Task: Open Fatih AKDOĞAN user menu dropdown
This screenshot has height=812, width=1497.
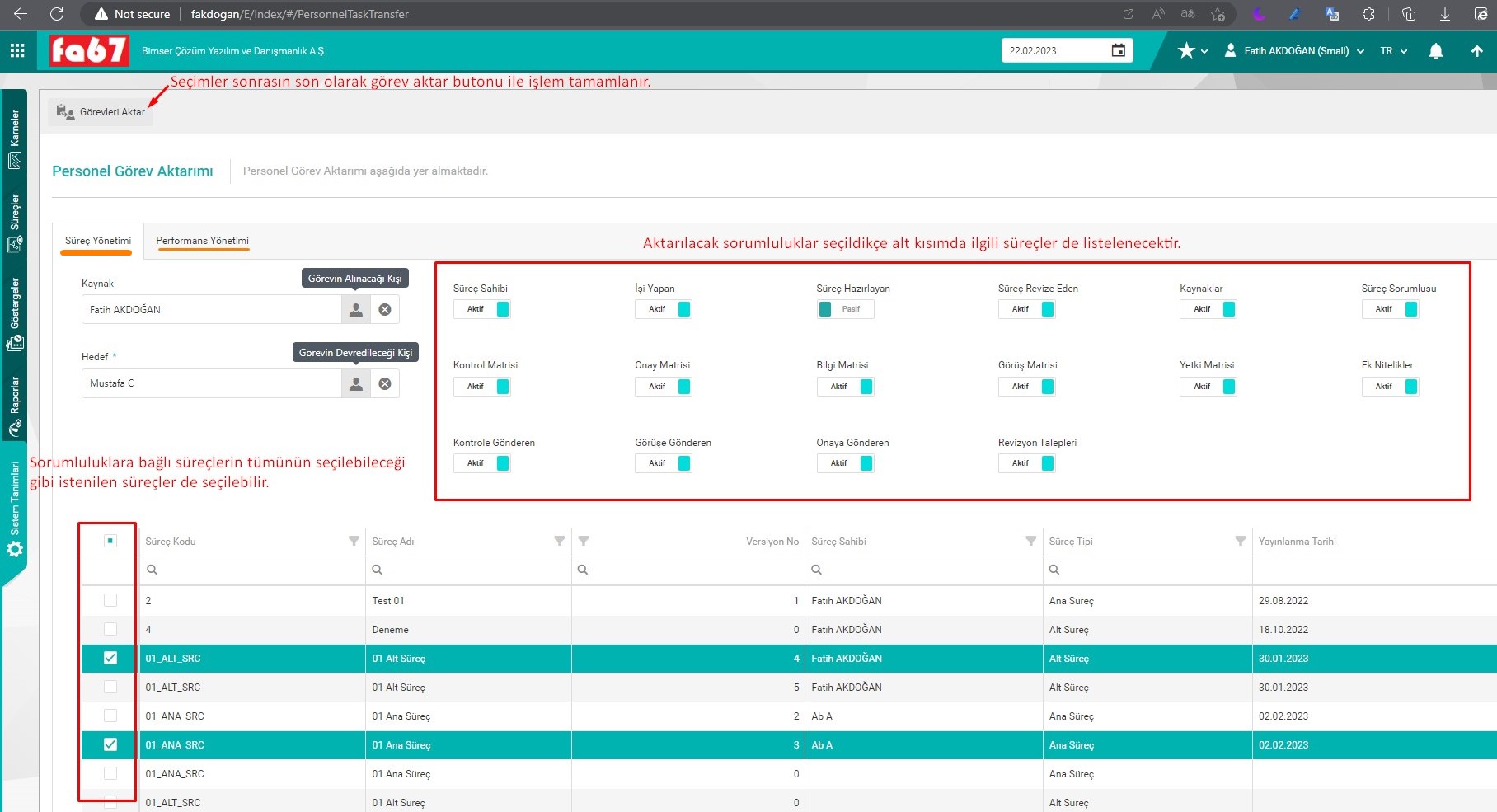Action: coord(1295,51)
